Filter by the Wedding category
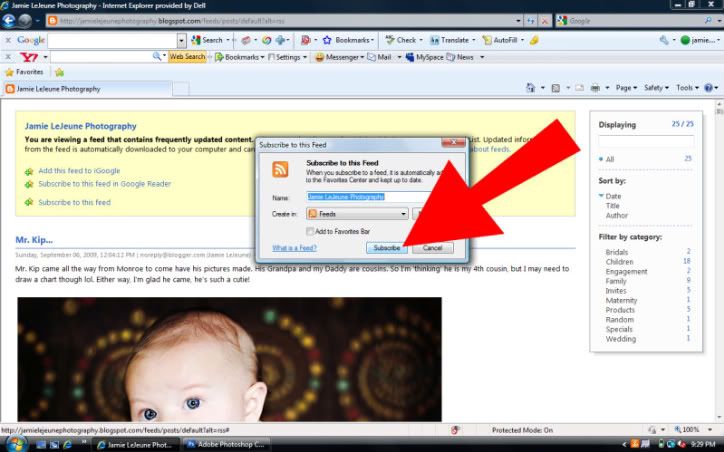Viewport: 724px width, 452px height. click(x=621, y=339)
